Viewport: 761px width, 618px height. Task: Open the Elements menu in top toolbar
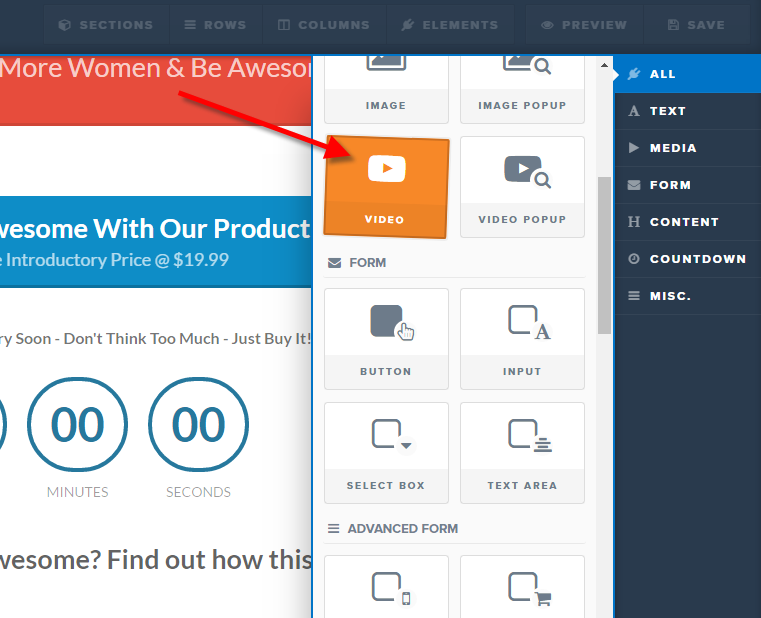pos(450,25)
